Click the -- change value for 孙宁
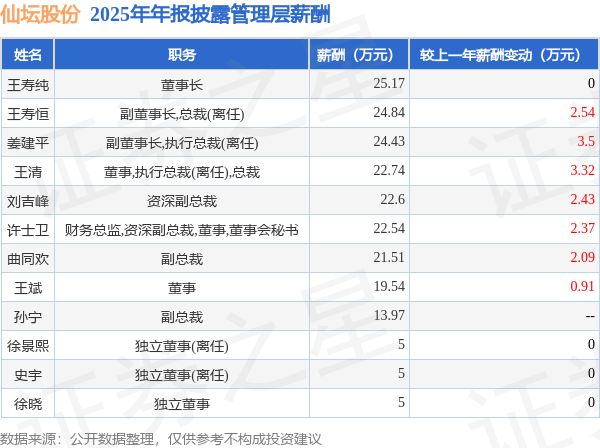The height and width of the screenshot is (448, 600). tap(590, 316)
